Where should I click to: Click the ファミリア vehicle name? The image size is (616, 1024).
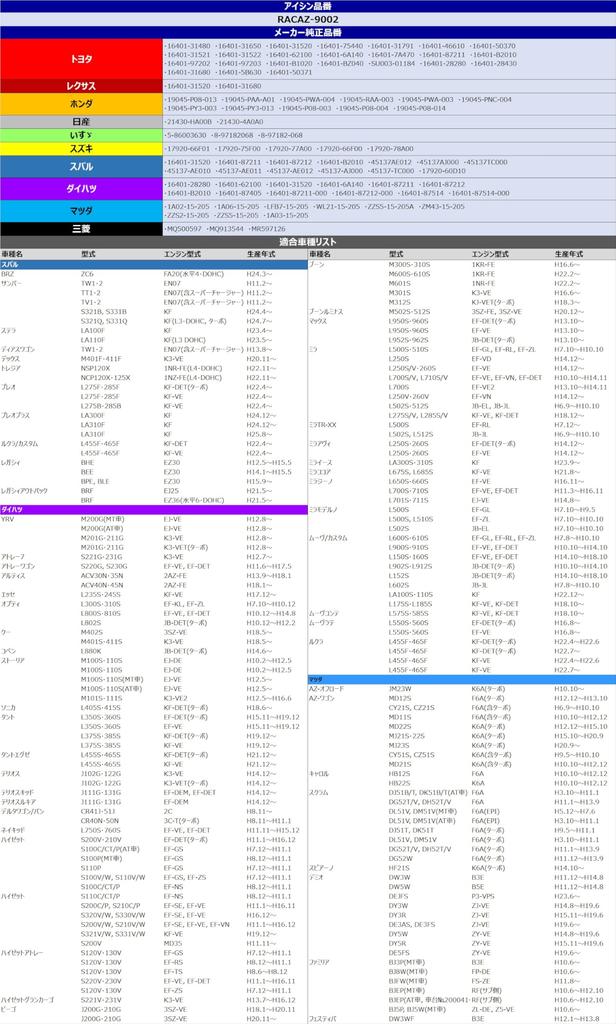tap(319, 963)
